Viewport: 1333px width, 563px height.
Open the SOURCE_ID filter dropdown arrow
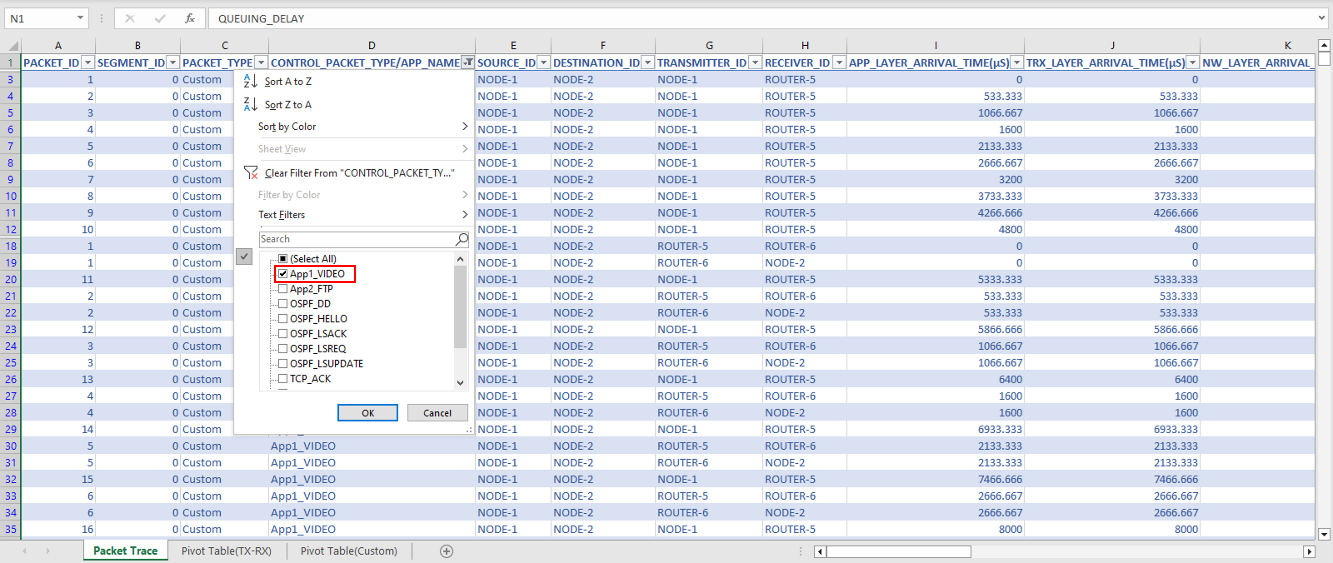(543, 62)
